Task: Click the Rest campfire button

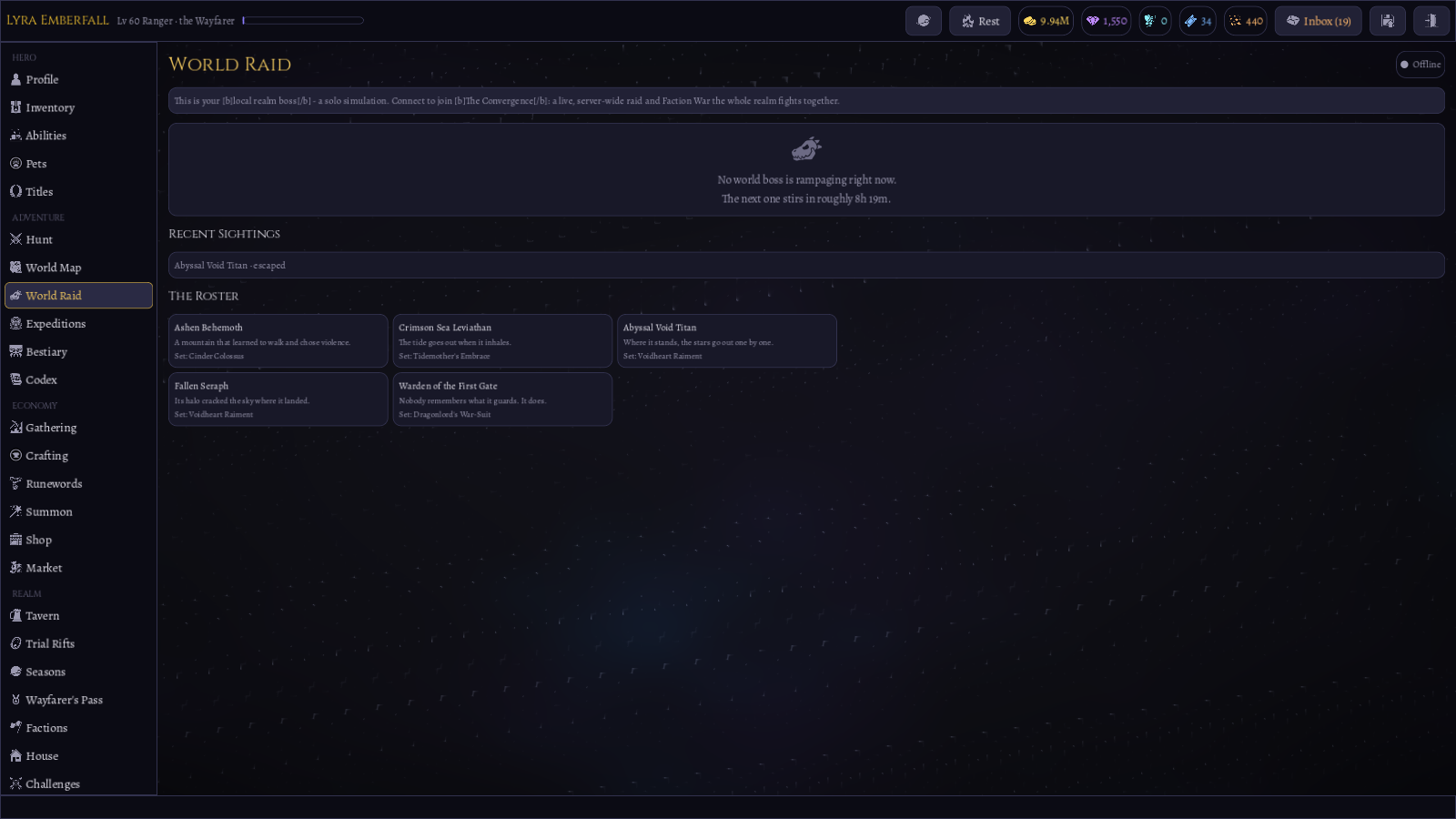Action: coord(980,21)
